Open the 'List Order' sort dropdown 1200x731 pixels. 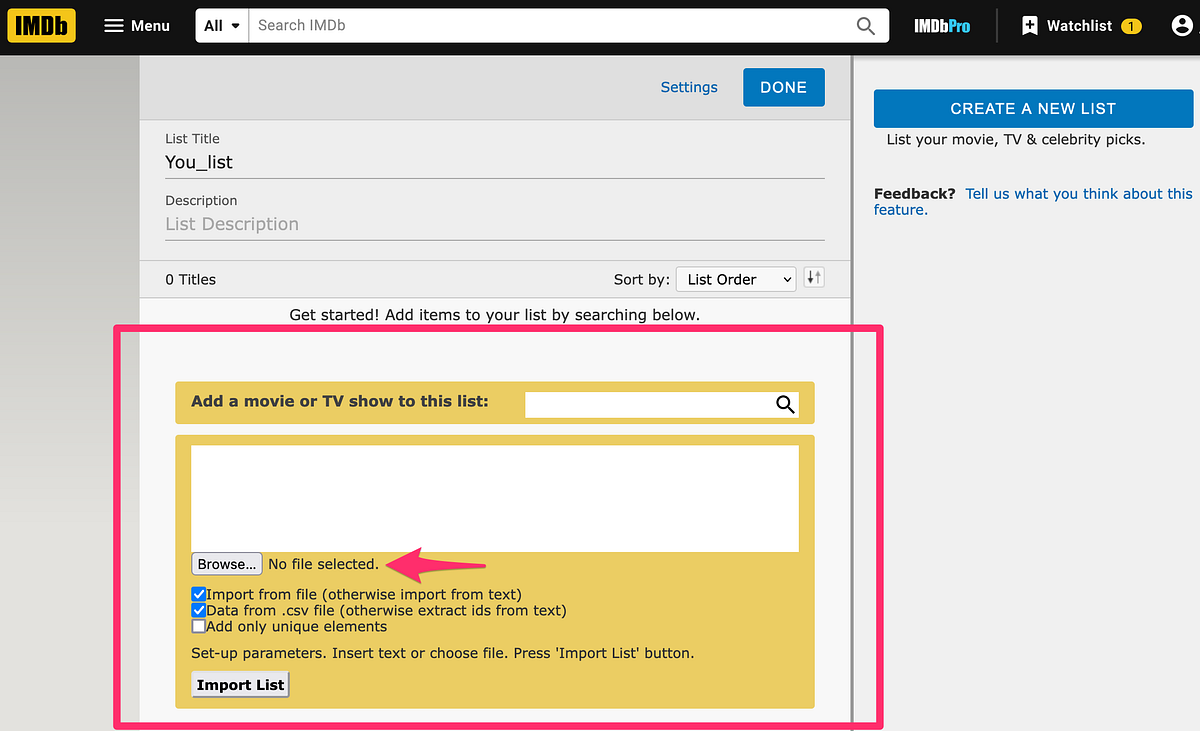click(735, 278)
